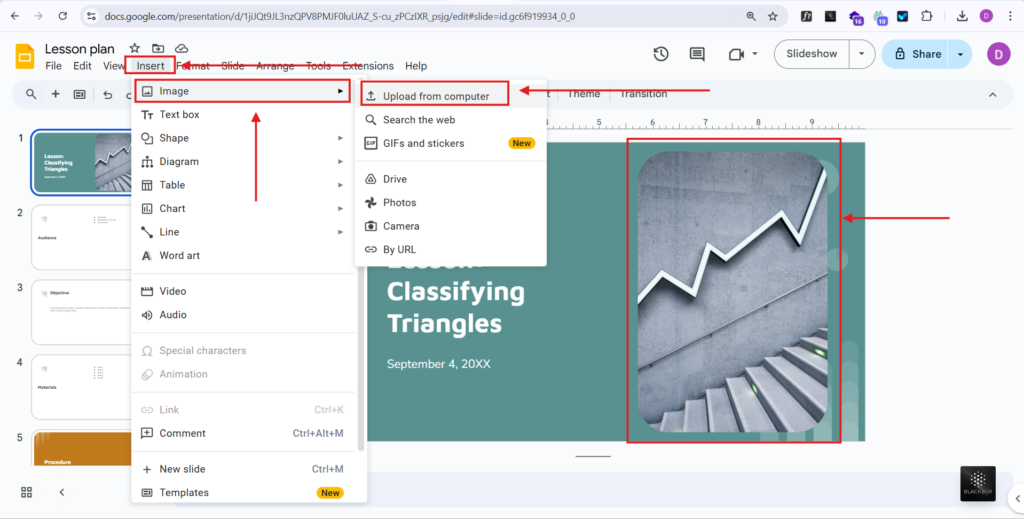Select slide 4 Materials thumbnail
Image resolution: width=1024 pixels, height=519 pixels.
pos(82,387)
